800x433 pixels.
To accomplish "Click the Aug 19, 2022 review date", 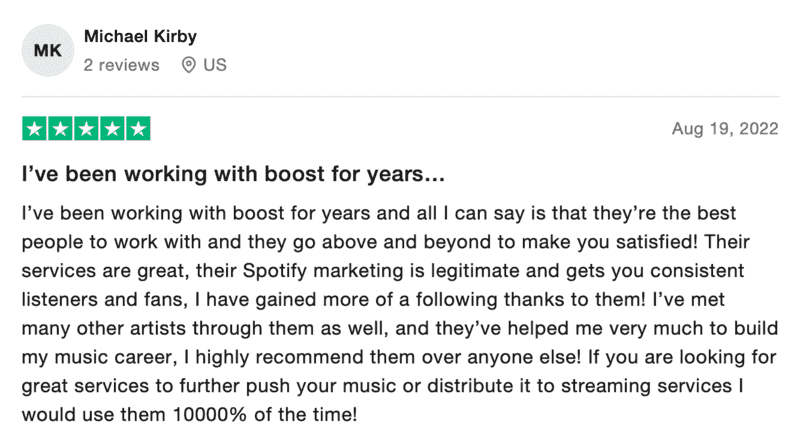I will (725, 129).
